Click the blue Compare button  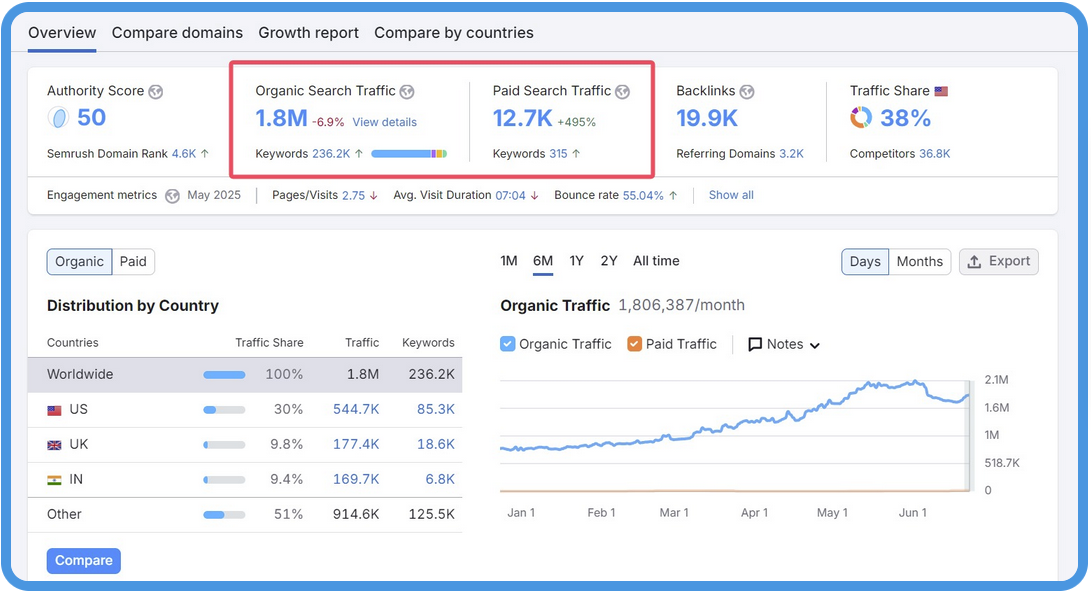tap(84, 561)
